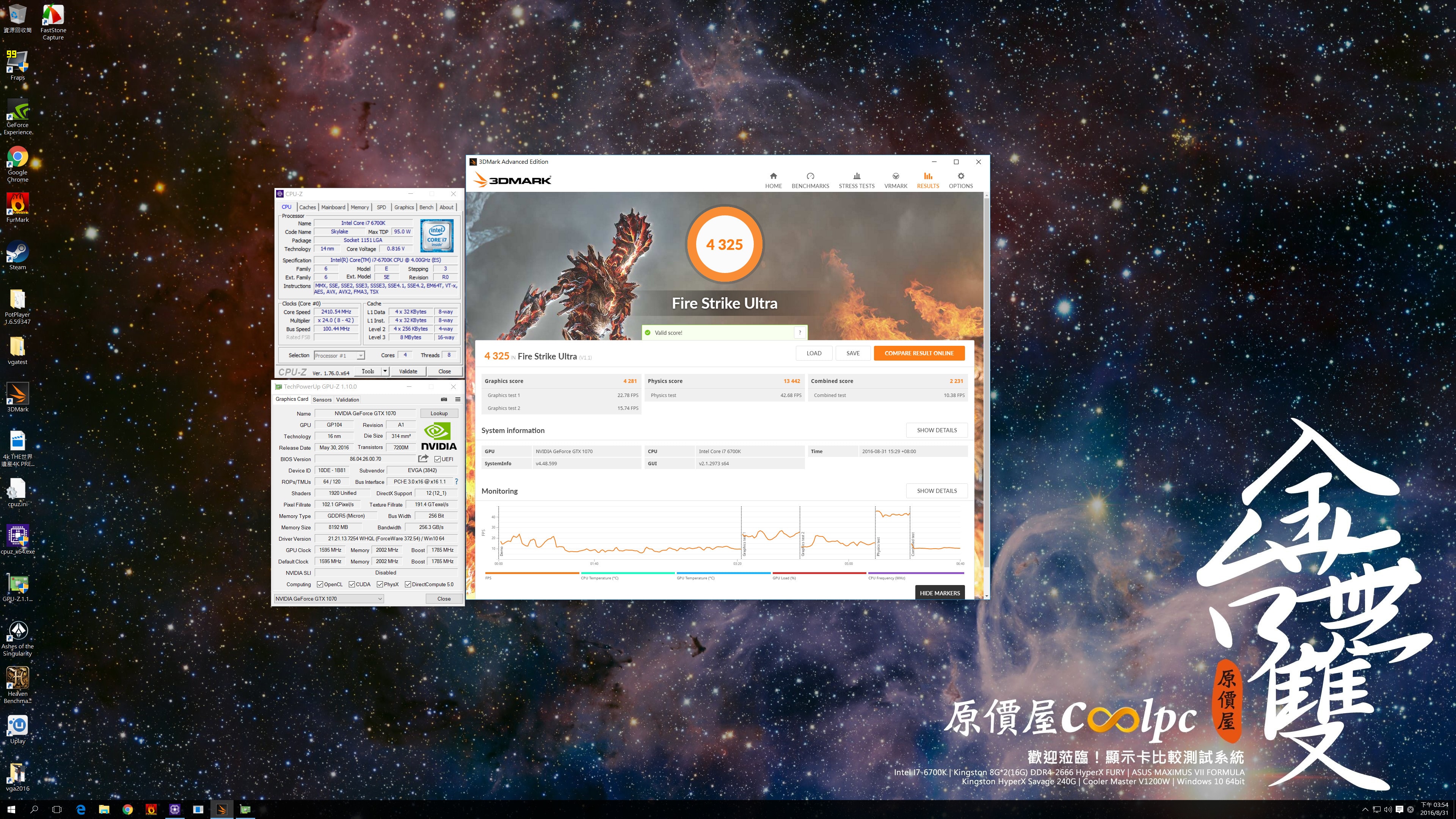Toggle the OpenCL checkbox in GPU-Z
The image size is (1456, 819).
click(320, 584)
